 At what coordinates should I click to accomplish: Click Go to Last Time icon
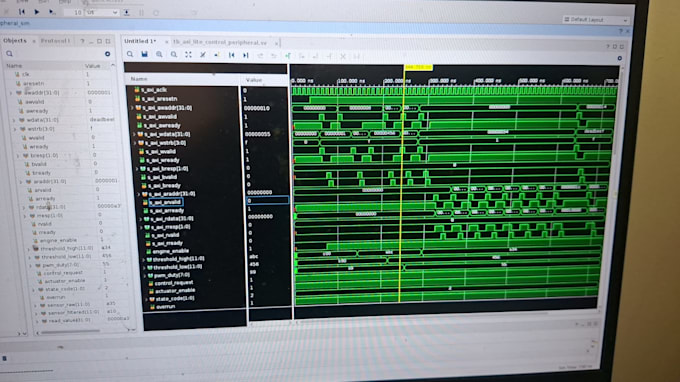[x=245, y=56]
